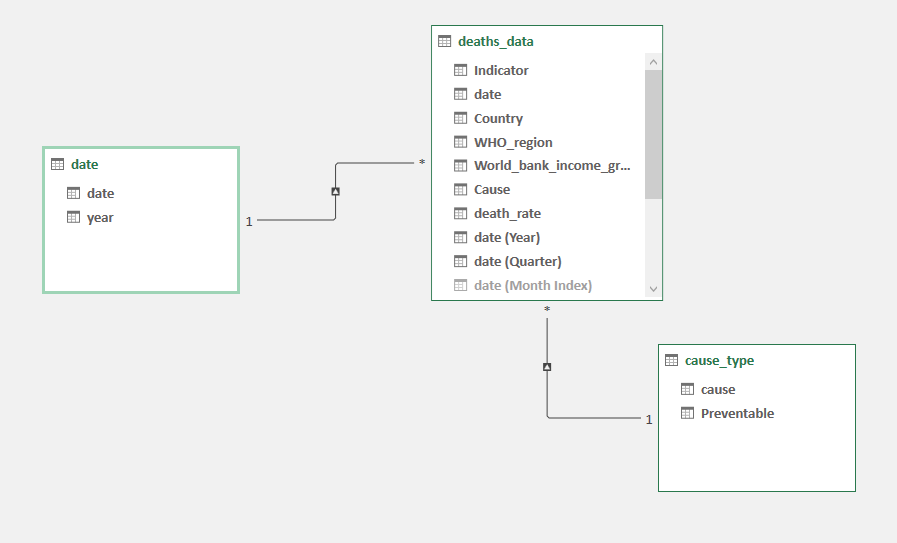This screenshot has height=543, width=897.
Task: Click the '1' end of cause_type relationship
Action: tap(649, 419)
